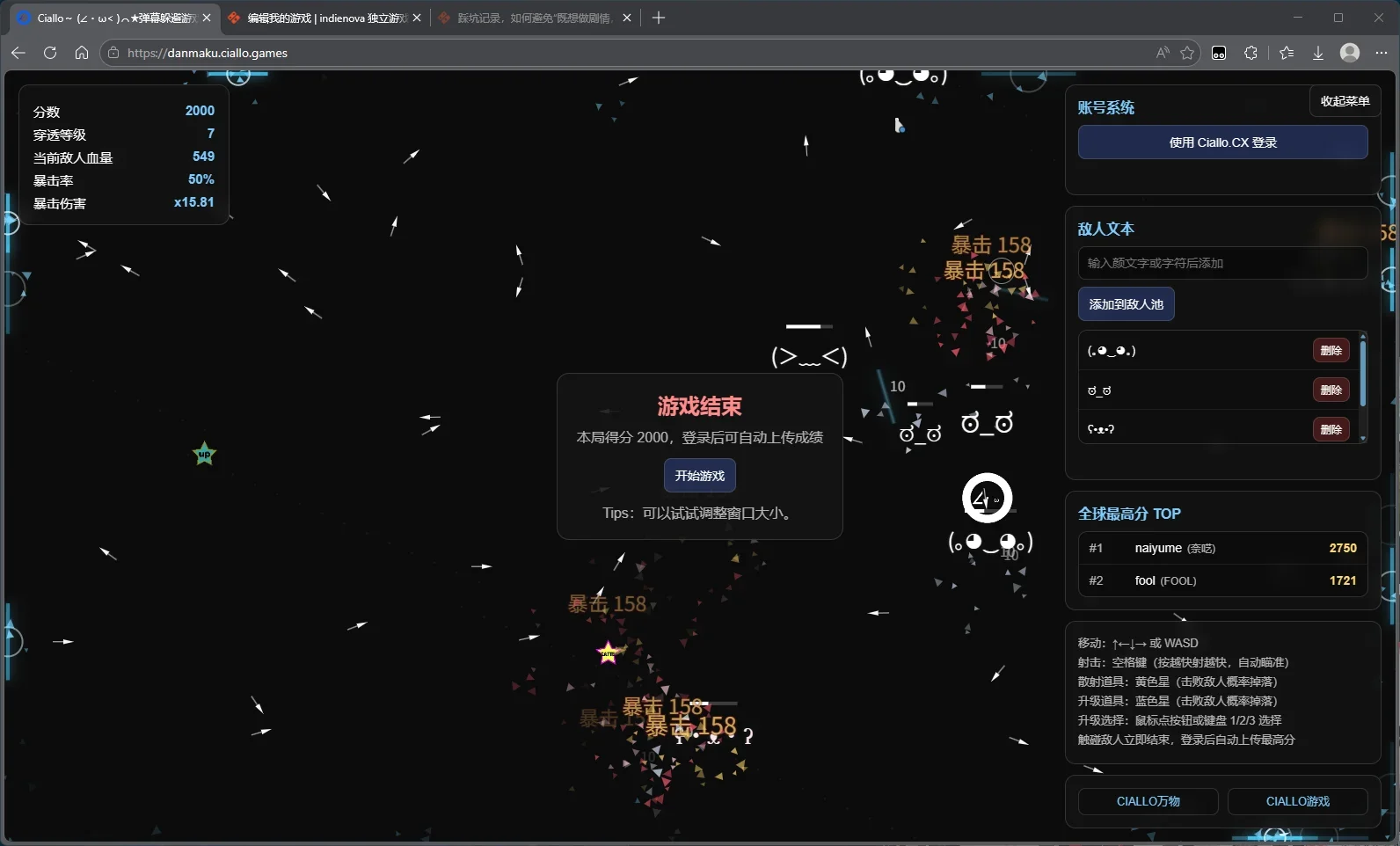This screenshot has width=1400, height=846.
Task: Click the 暴击伤害 x15.81 stat
Action: pyautogui.click(x=124, y=203)
